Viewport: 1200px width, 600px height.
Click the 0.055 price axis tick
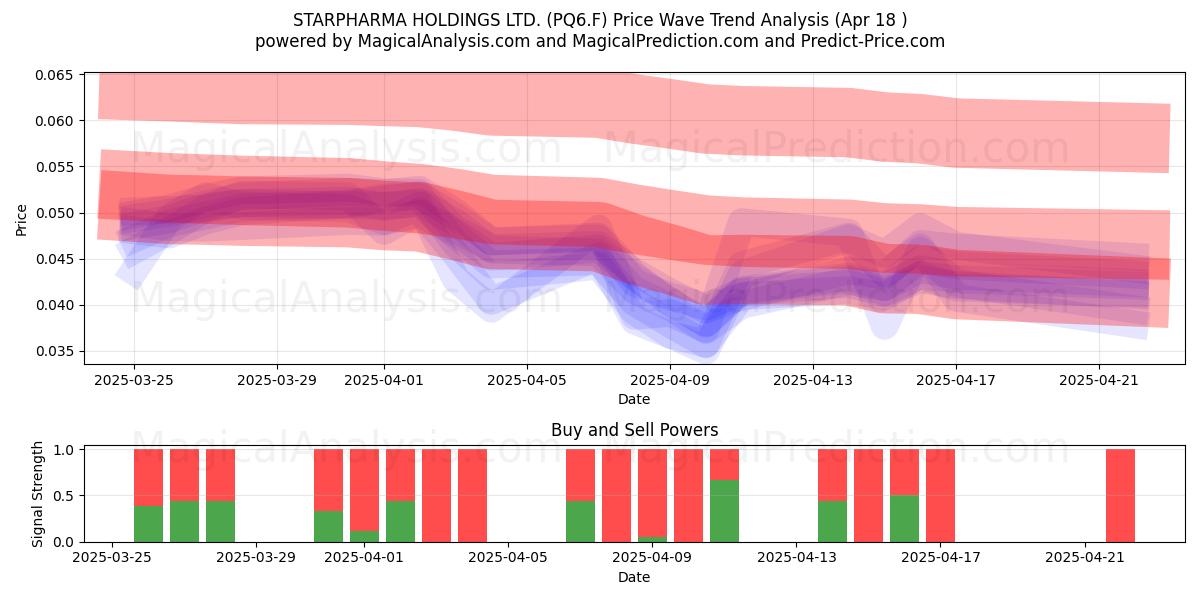[x=56, y=167]
